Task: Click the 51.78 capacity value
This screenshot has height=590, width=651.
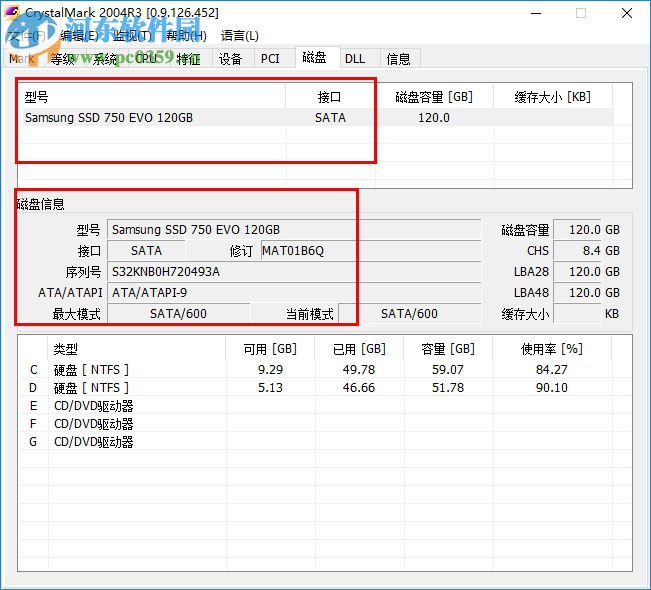Action: point(448,388)
